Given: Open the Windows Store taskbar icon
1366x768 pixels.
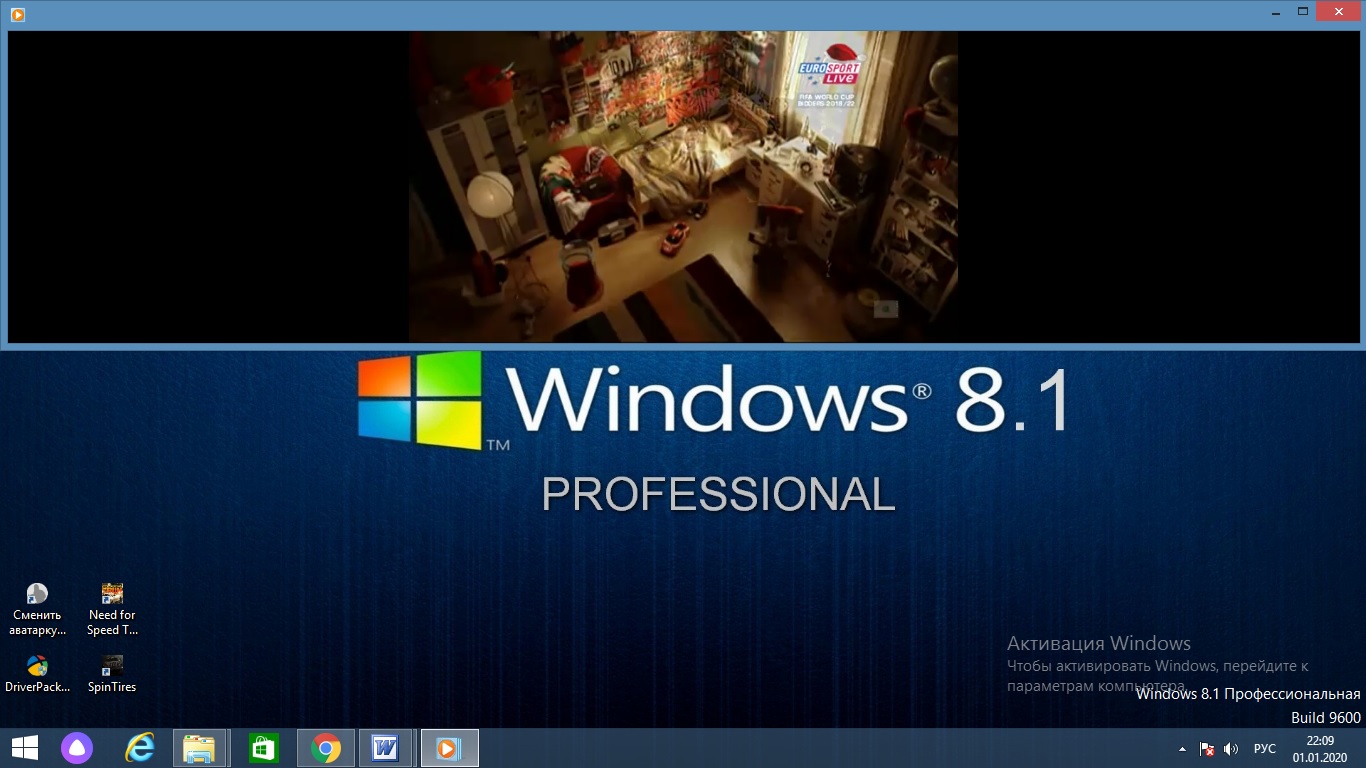Looking at the screenshot, I should coord(264,748).
